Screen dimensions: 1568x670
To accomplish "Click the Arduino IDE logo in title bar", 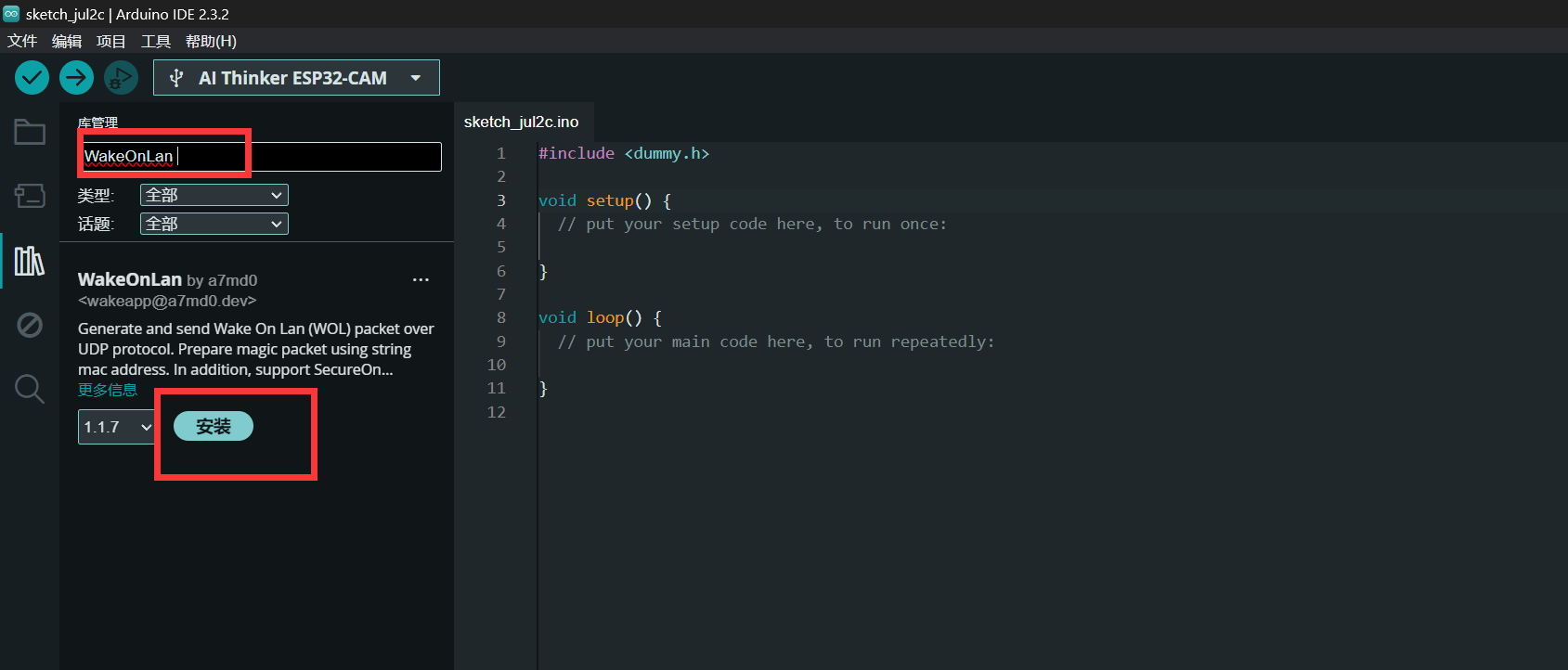I will click(x=11, y=14).
